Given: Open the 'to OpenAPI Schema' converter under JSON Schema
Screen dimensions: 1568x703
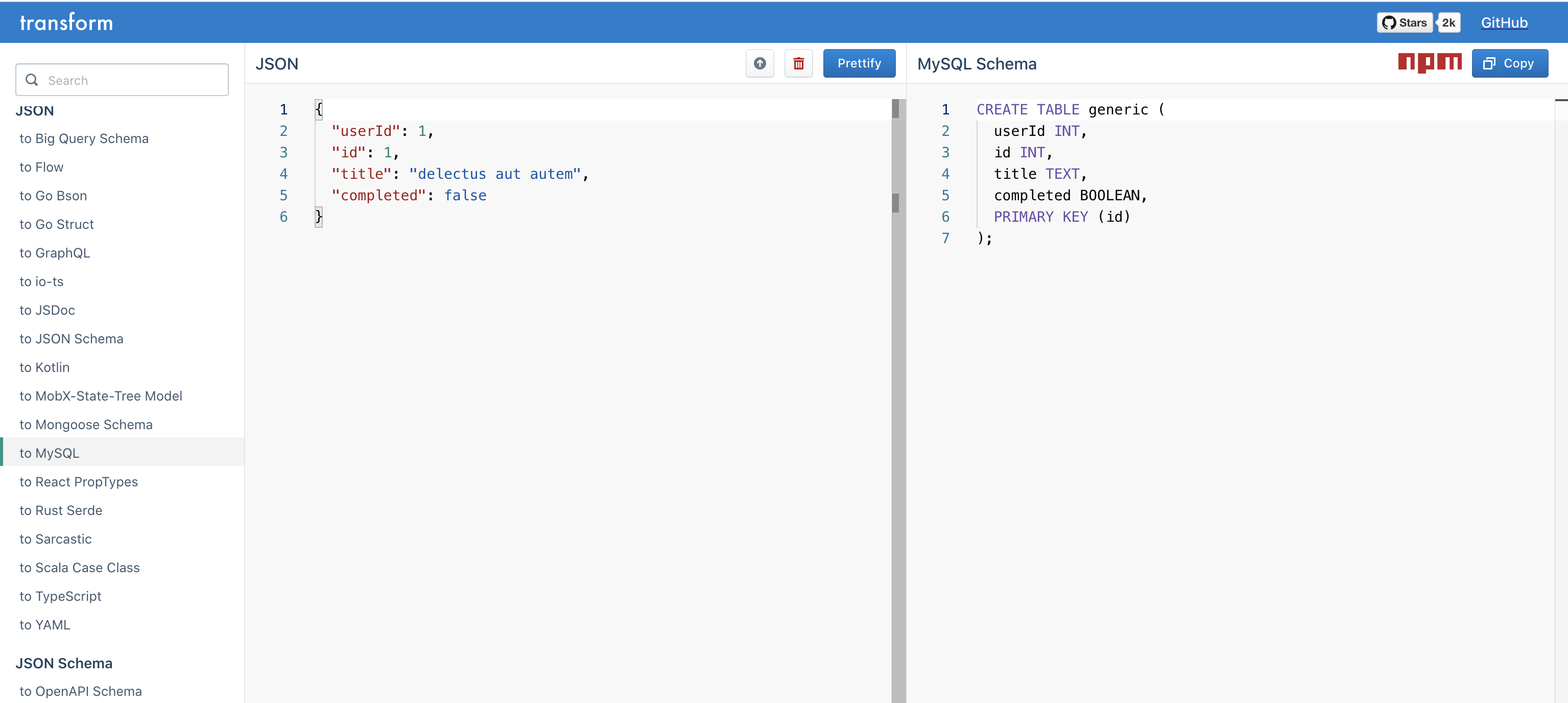Looking at the screenshot, I should click(x=80, y=691).
